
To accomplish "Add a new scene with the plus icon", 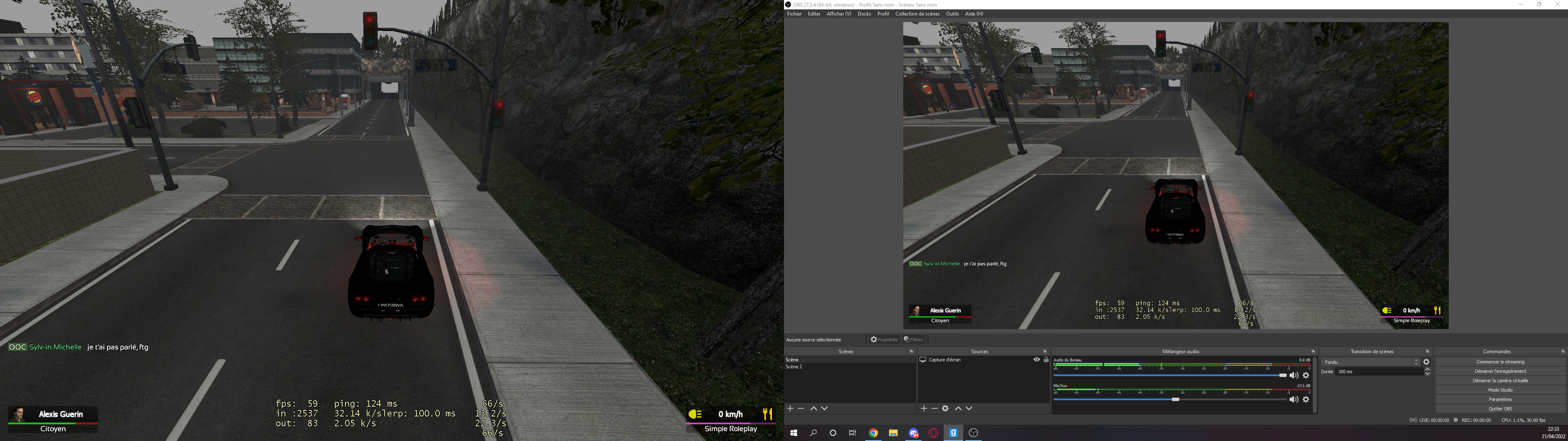I will coord(790,409).
